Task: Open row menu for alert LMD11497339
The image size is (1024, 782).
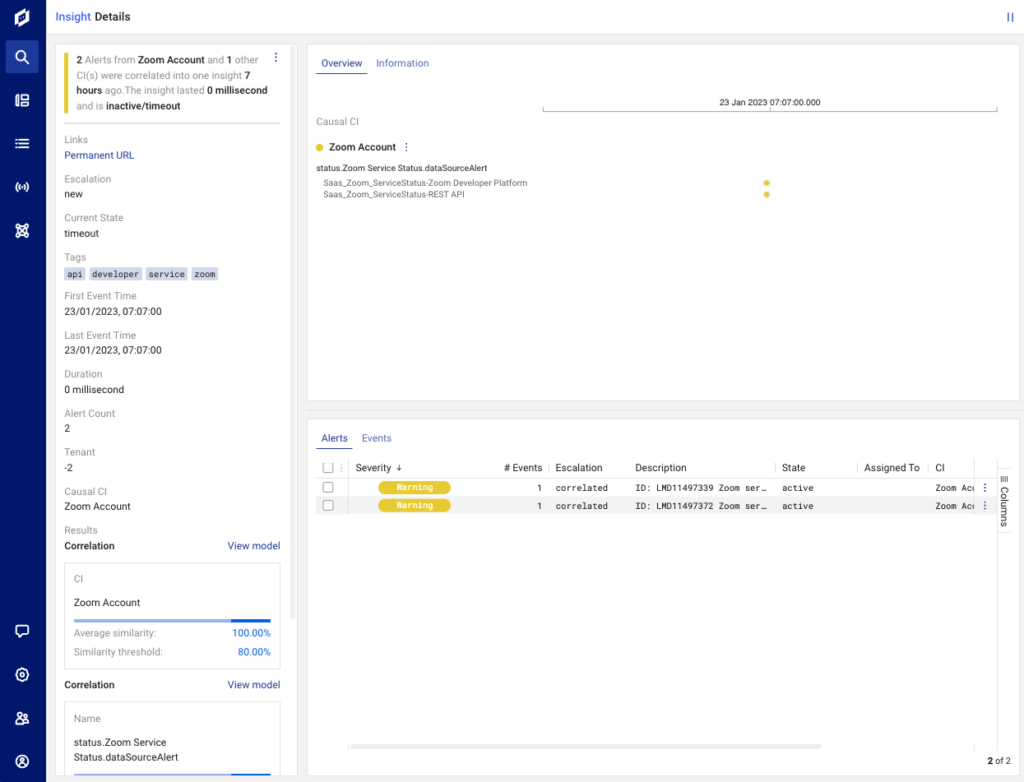Action: (985, 488)
